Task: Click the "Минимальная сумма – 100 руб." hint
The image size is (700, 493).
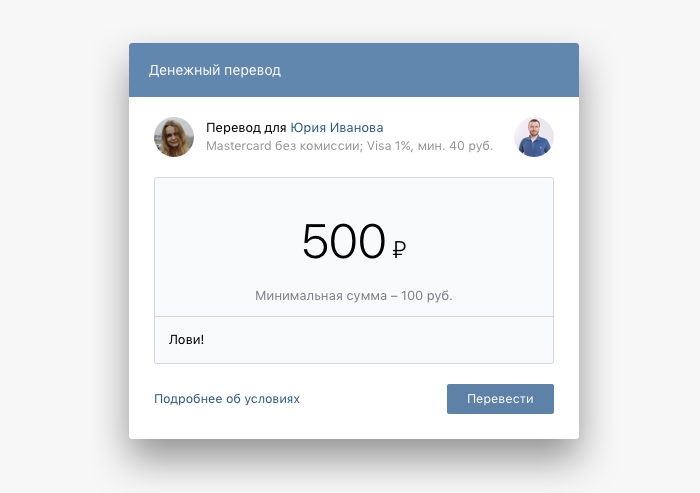Action: 354,296
